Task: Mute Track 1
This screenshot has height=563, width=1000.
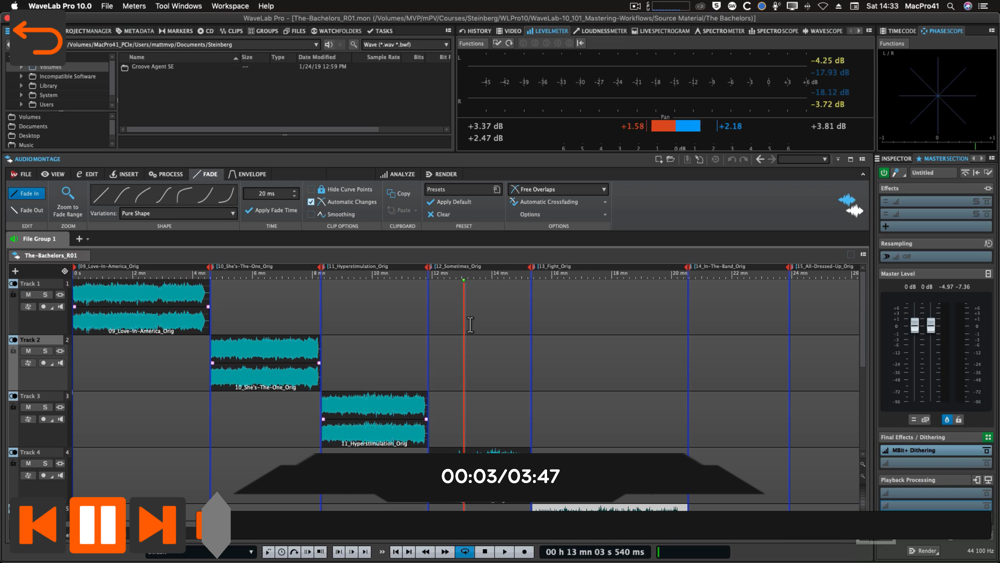Action: click(x=28, y=295)
